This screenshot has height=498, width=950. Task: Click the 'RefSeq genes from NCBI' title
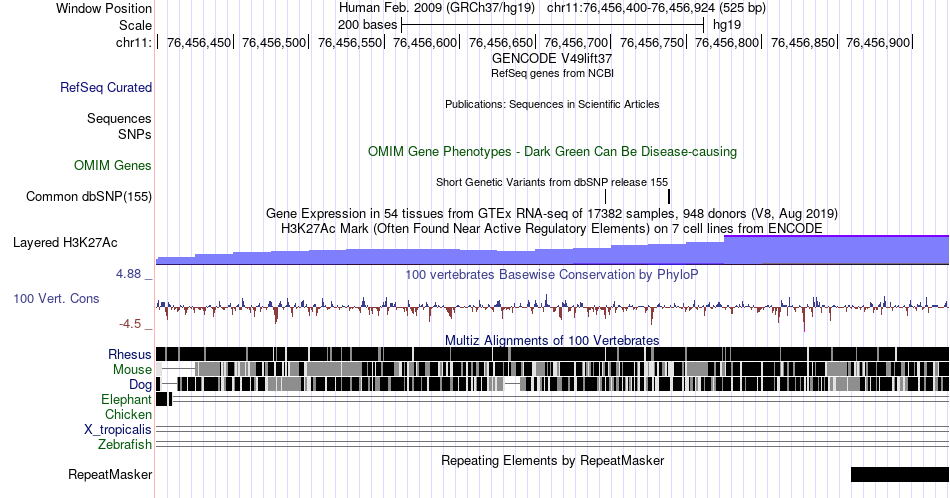click(x=552, y=73)
